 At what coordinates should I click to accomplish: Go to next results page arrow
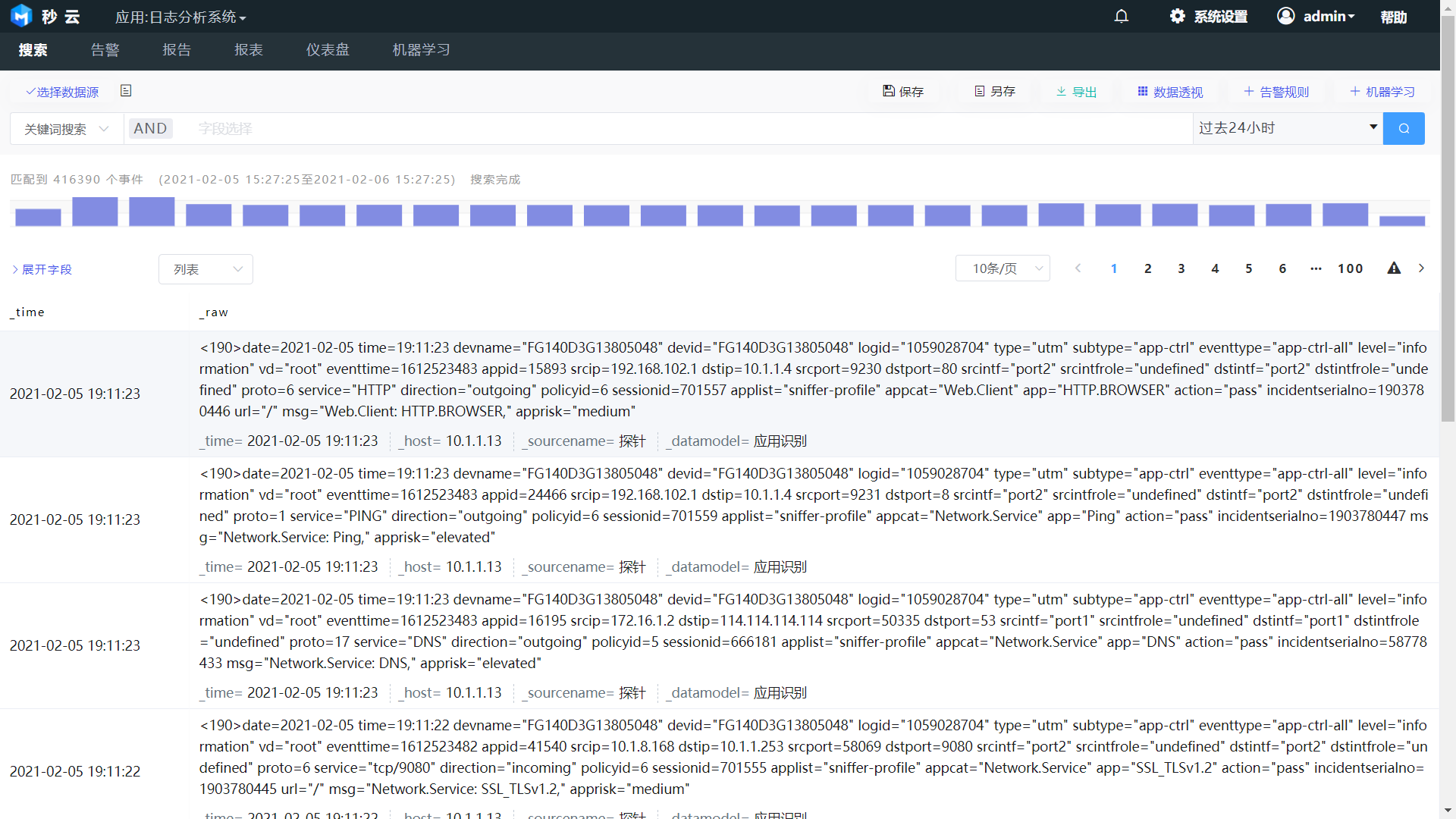click(x=1422, y=268)
